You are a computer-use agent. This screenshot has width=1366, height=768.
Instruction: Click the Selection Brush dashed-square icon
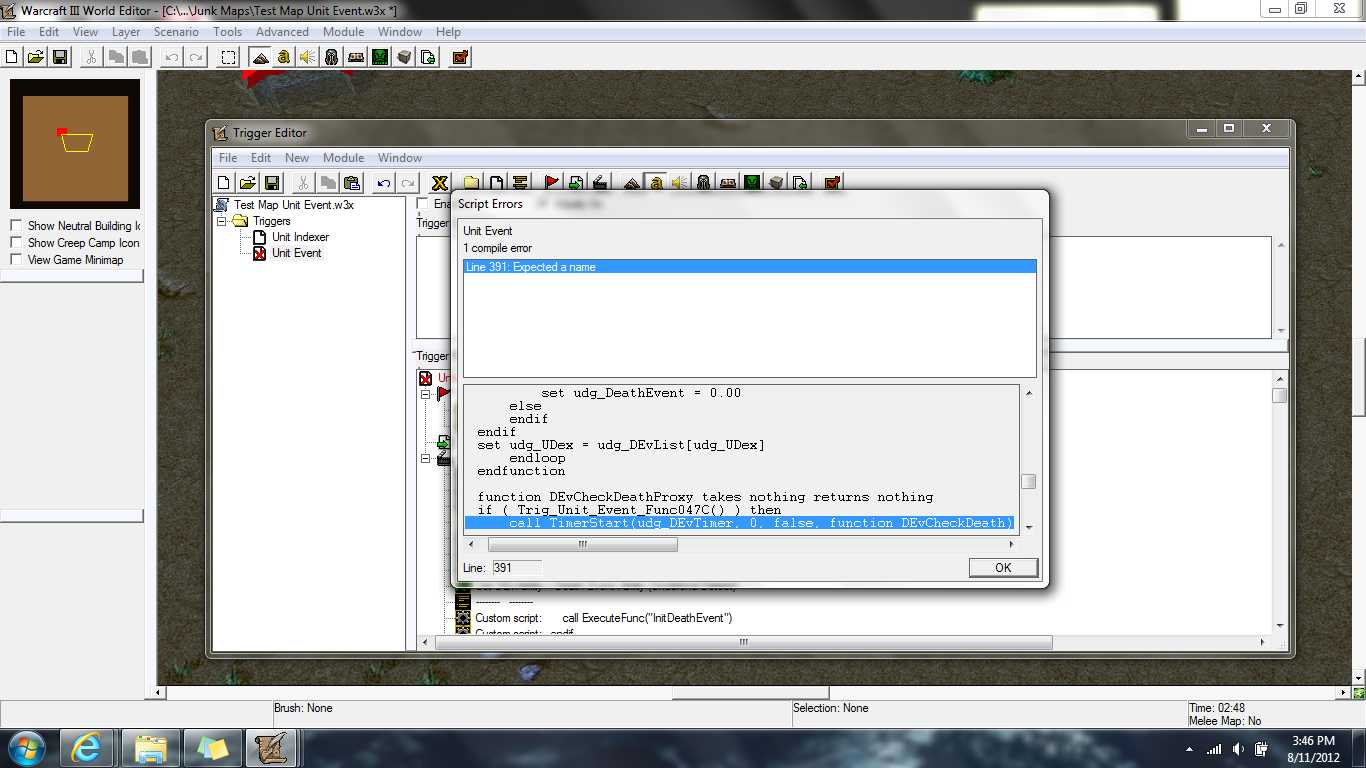(x=229, y=57)
